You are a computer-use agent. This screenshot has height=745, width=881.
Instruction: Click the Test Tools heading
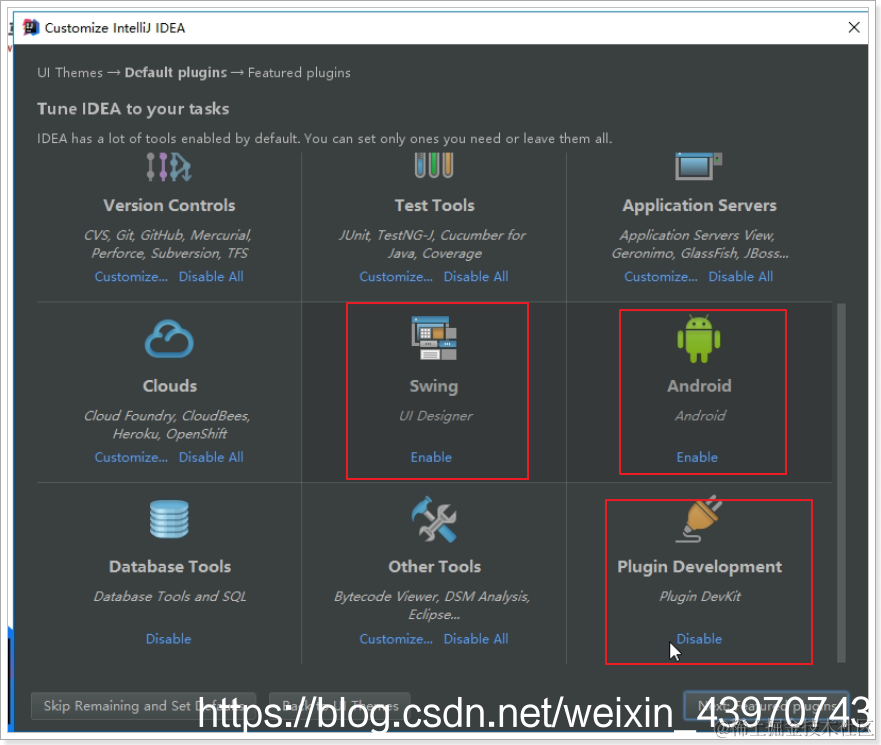[434, 206]
